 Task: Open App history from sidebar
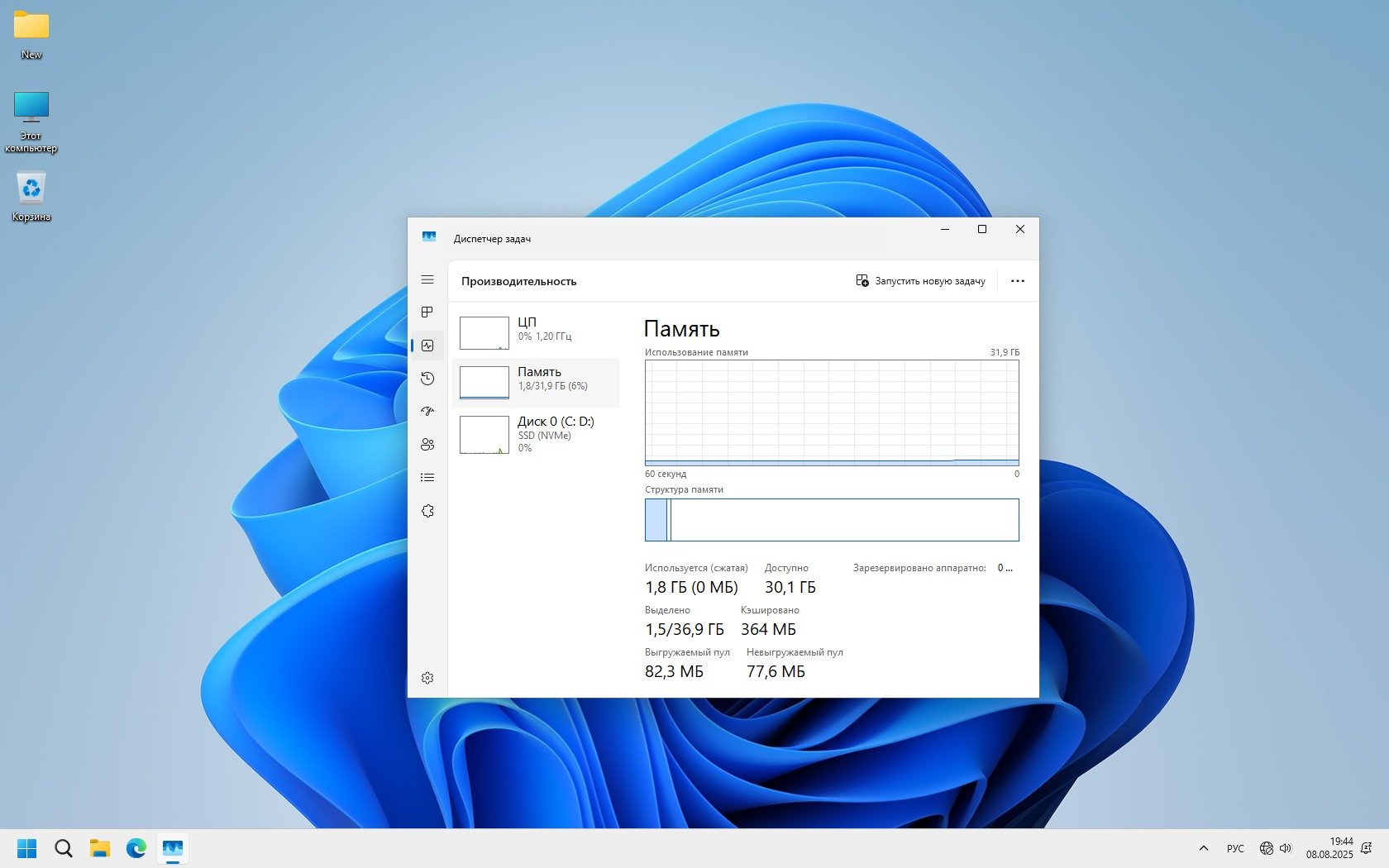click(x=427, y=379)
